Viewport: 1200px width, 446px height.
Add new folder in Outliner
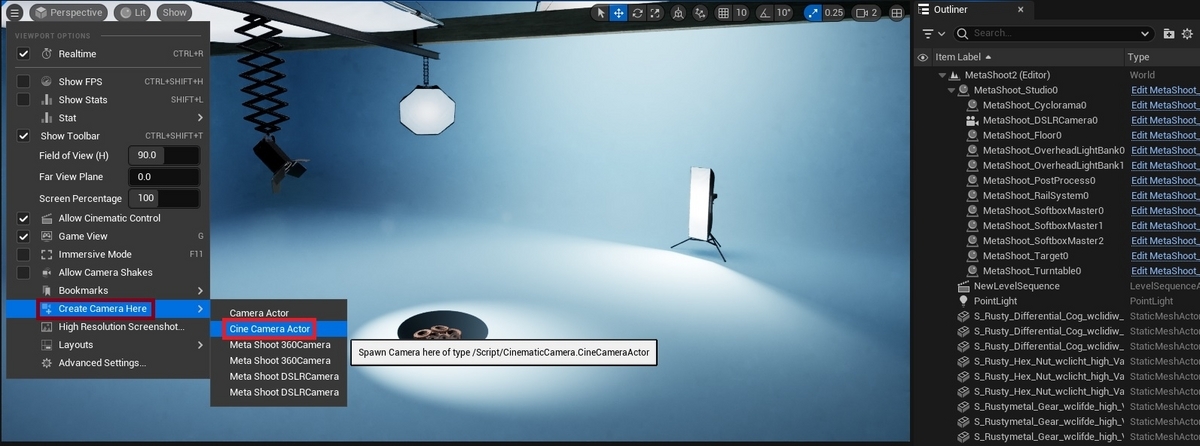pyautogui.click(x=1170, y=33)
